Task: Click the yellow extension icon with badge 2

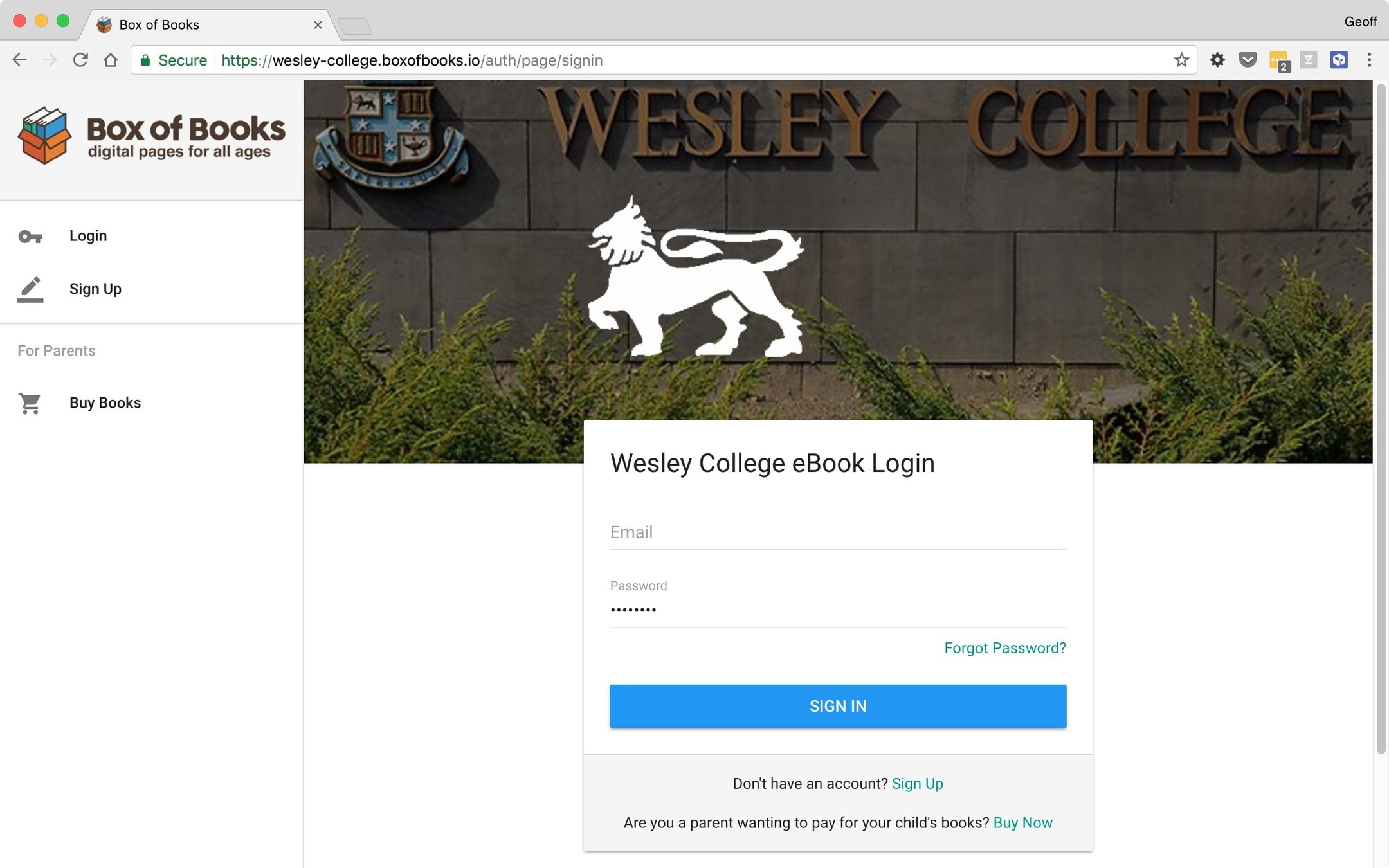Action: tap(1279, 61)
